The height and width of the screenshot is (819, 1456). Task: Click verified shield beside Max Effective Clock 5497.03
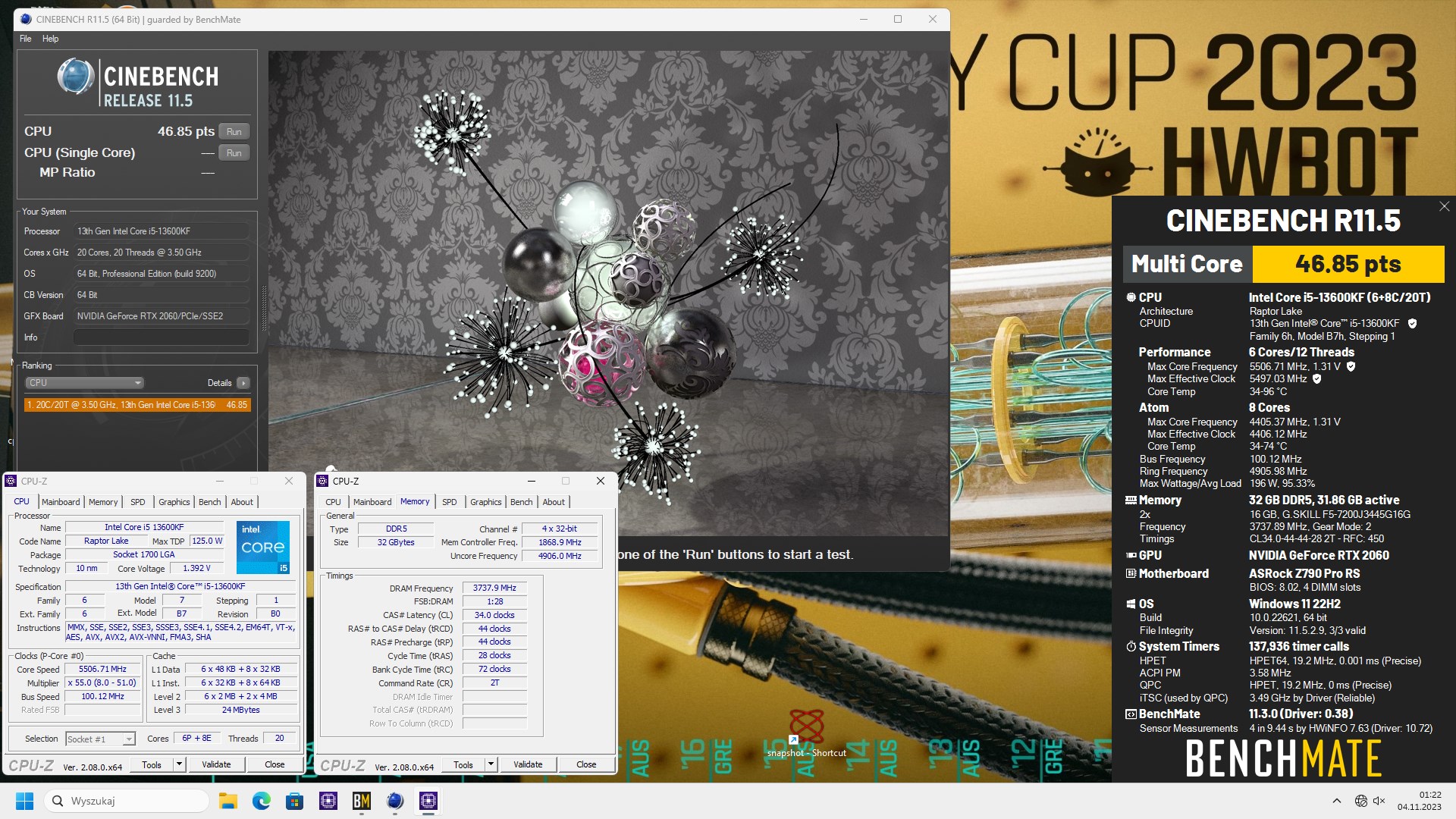[1317, 378]
